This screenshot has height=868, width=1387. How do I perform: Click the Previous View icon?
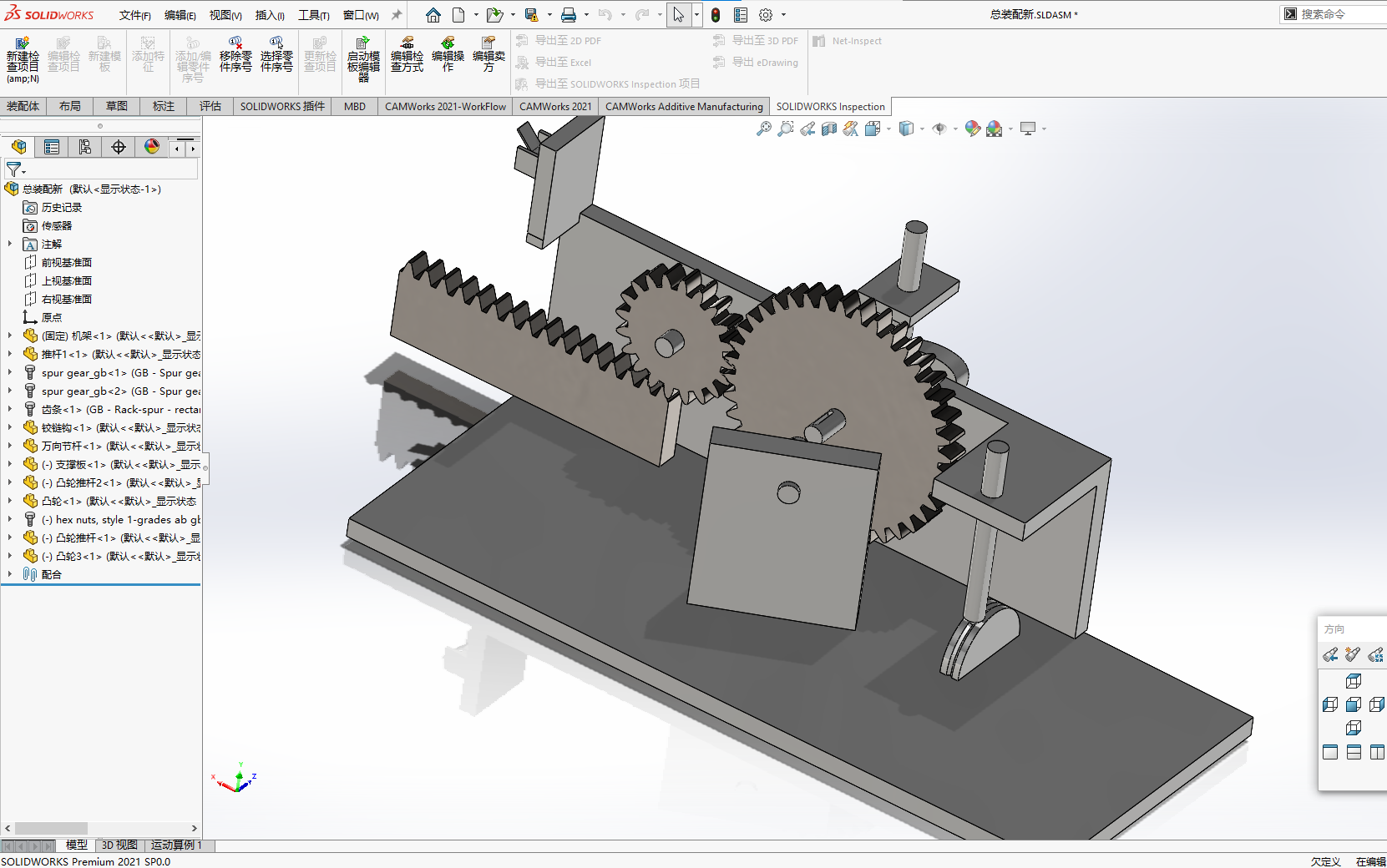click(x=807, y=129)
